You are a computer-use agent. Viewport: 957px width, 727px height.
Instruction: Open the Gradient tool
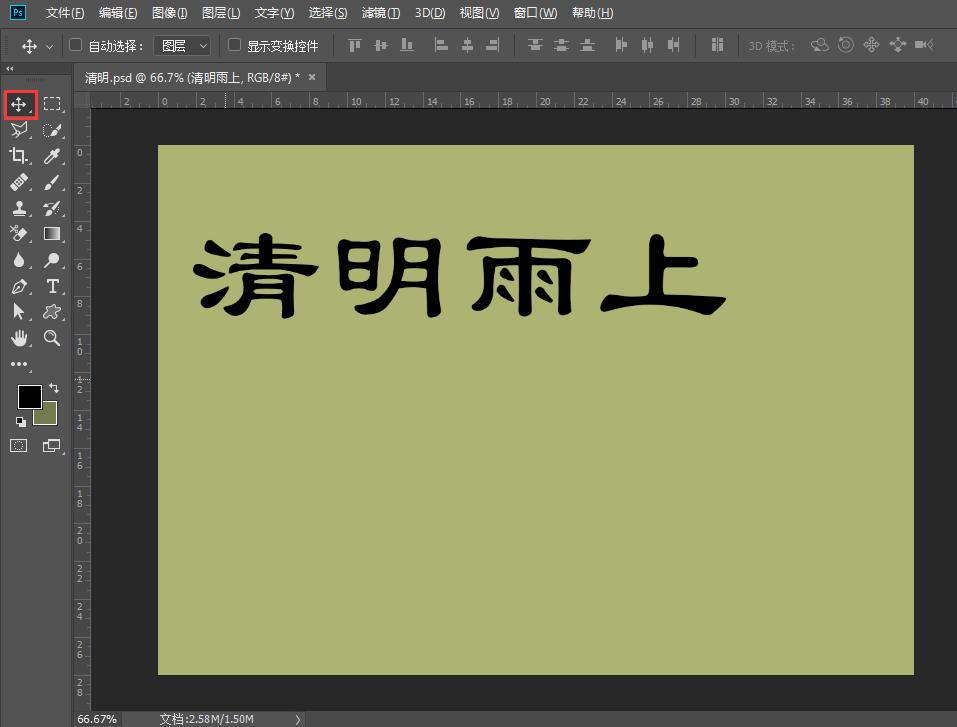coord(52,233)
